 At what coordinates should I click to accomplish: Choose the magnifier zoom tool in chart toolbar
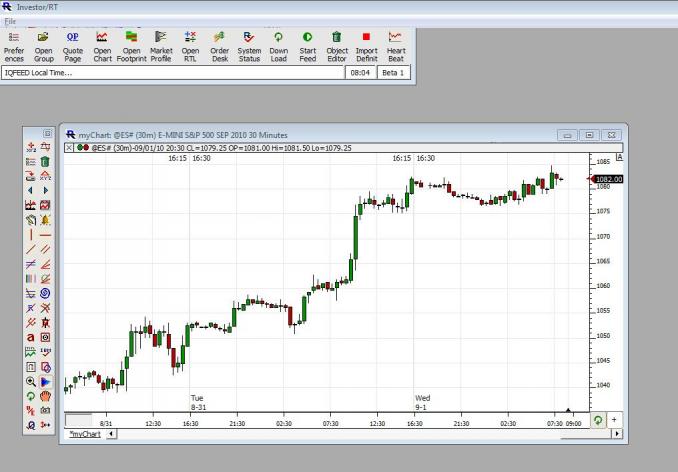pyautogui.click(x=30, y=381)
